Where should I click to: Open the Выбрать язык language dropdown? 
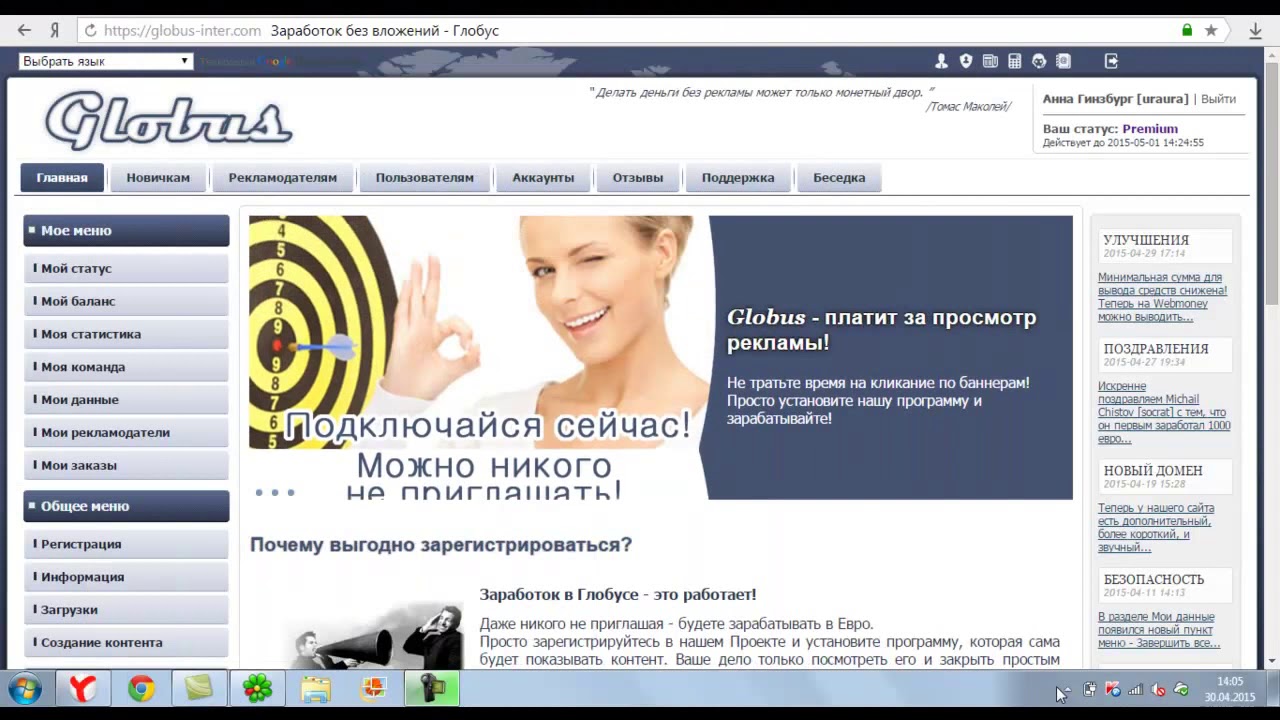tap(105, 61)
